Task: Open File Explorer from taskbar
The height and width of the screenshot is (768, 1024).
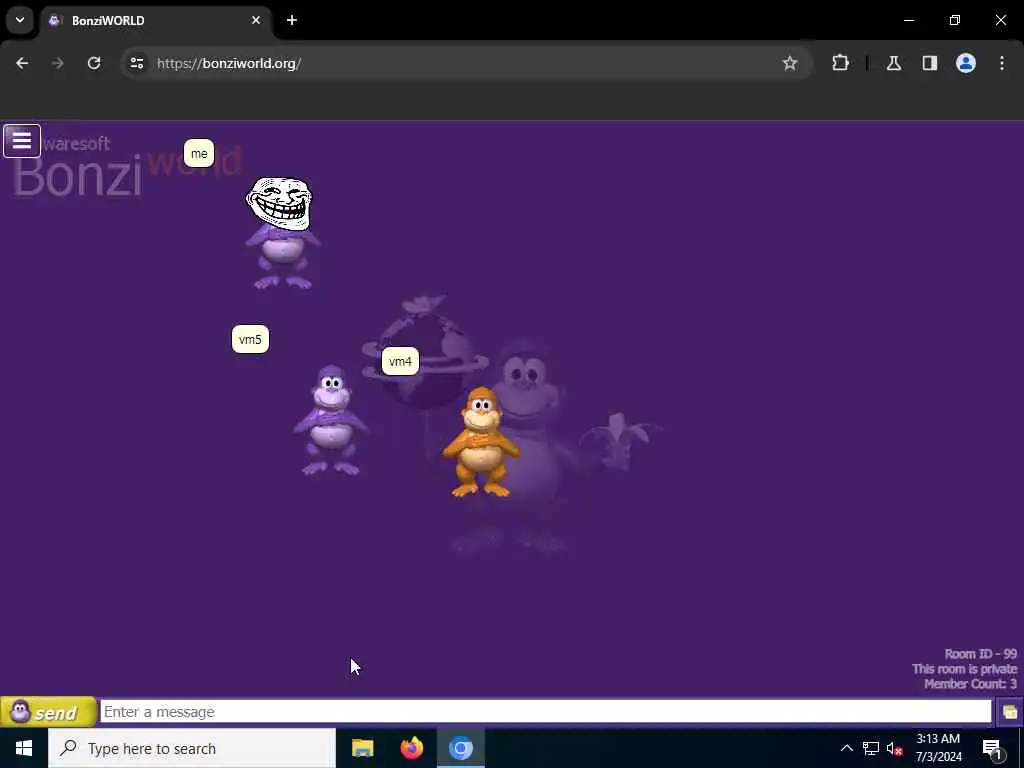Action: coord(362,748)
